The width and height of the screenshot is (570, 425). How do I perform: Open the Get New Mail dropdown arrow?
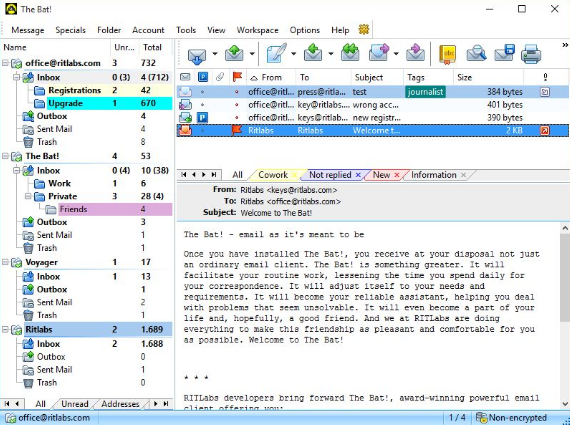(215, 54)
